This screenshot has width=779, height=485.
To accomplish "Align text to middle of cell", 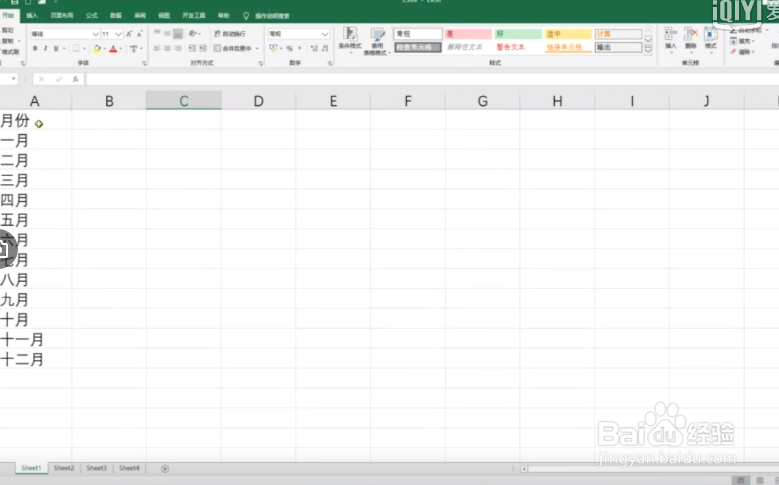I will [x=167, y=33].
